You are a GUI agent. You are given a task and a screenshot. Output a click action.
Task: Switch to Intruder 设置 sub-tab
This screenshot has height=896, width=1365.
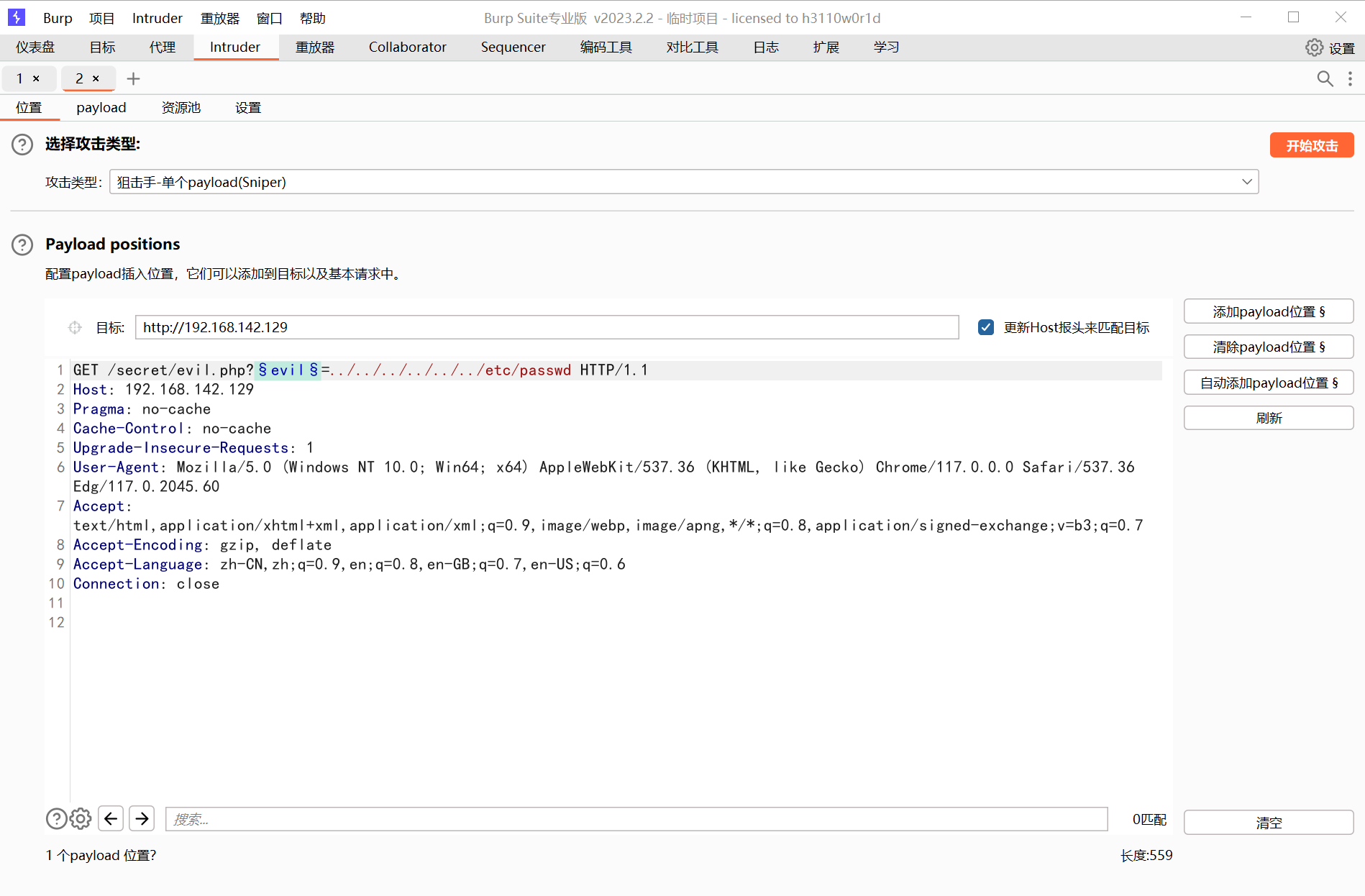point(248,108)
